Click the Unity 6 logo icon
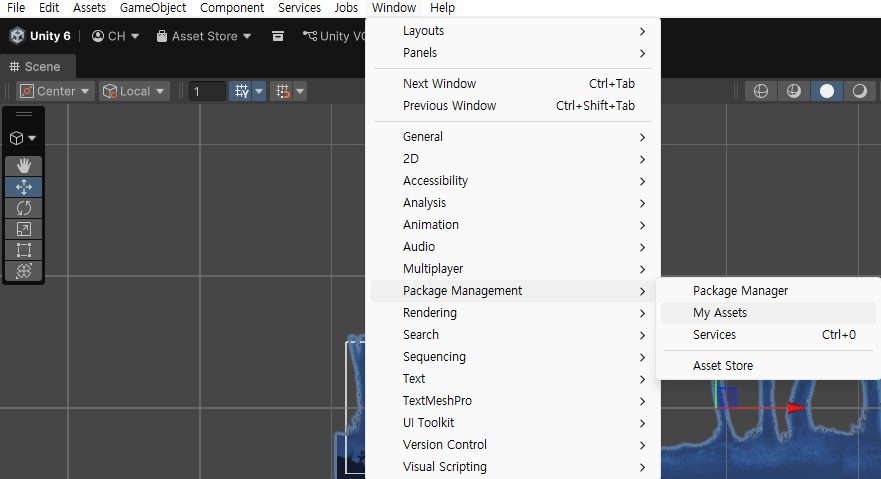This screenshot has width=881, height=479. 17,36
